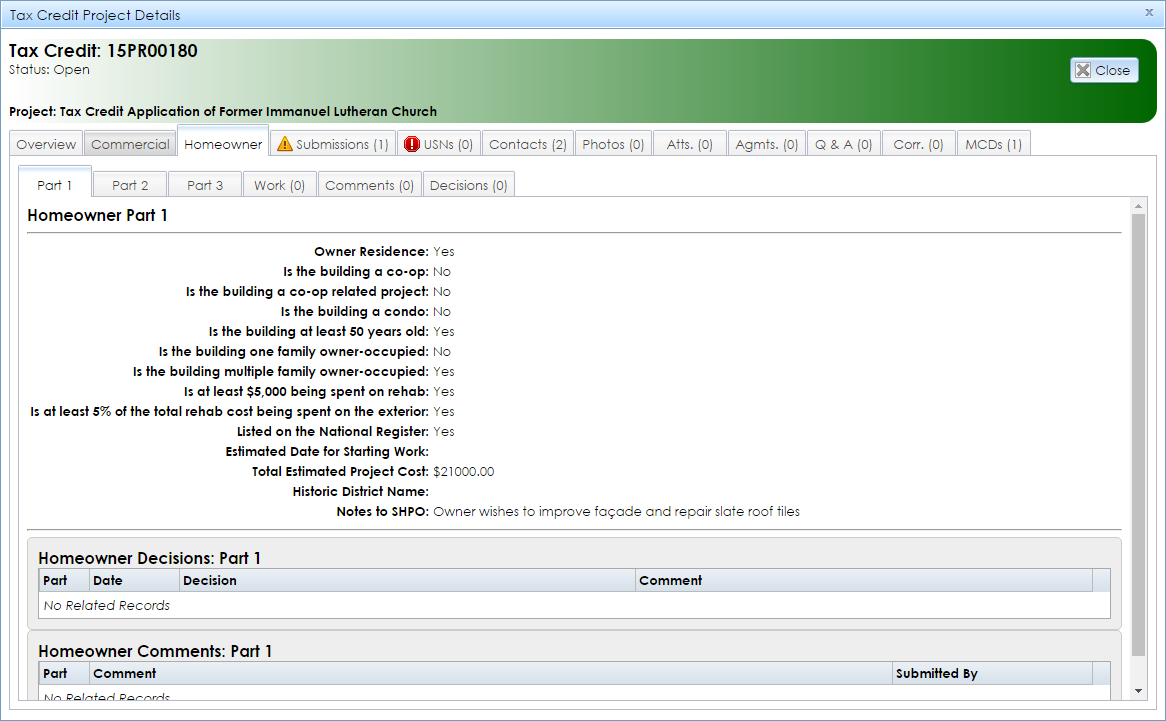
Task: Switch to Agmts. (0) tab
Action: point(767,144)
